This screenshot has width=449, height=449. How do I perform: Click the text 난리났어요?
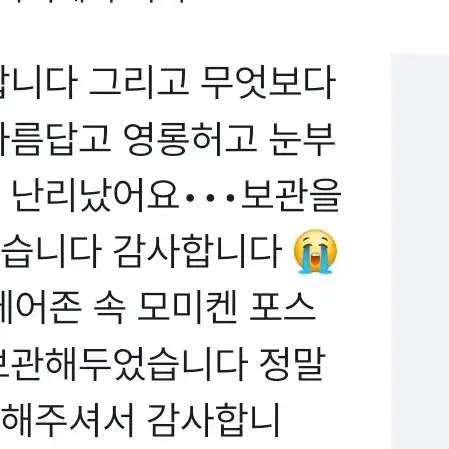point(96,196)
